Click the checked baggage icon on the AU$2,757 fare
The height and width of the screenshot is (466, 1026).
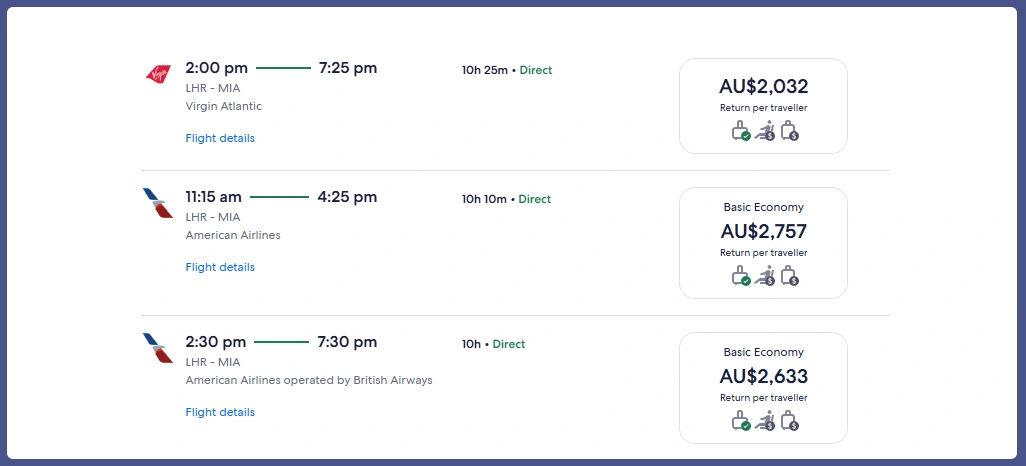point(789,276)
